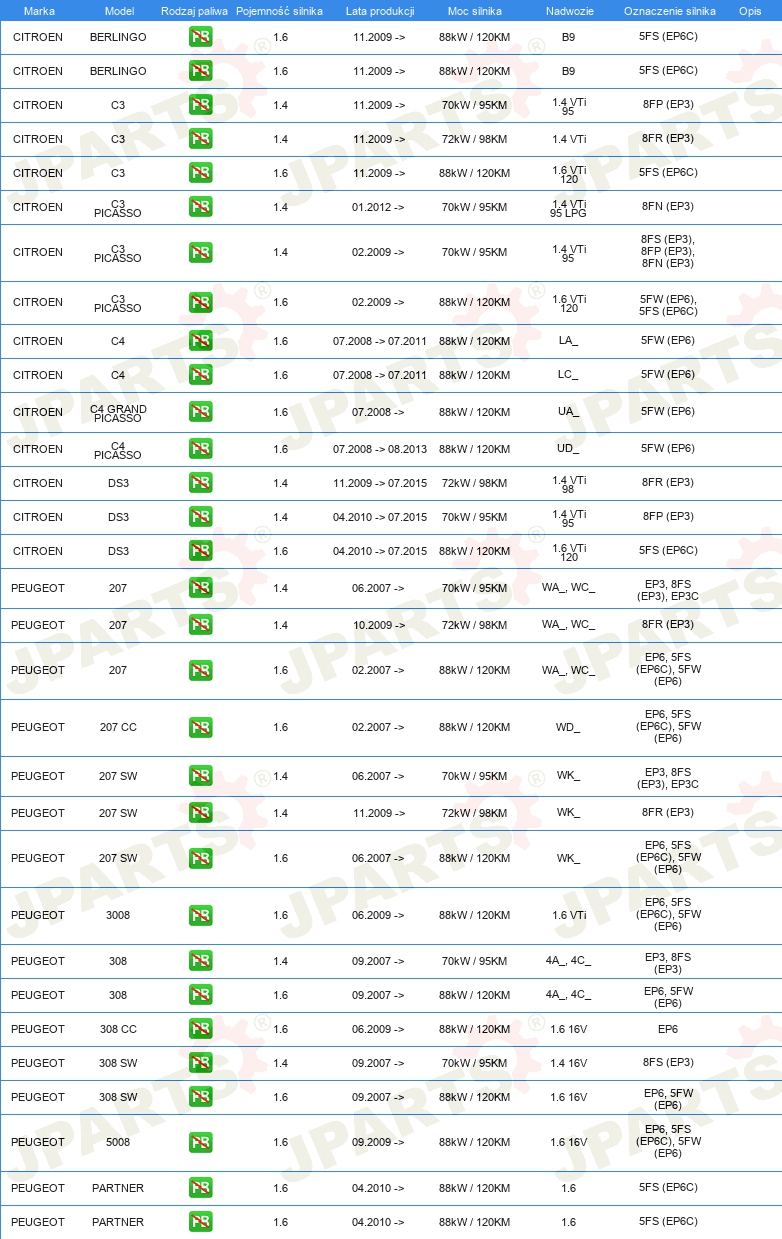Image resolution: width=782 pixels, height=1239 pixels.
Task: Click the 'WD_' body cell
Action: pyautogui.click(x=568, y=727)
